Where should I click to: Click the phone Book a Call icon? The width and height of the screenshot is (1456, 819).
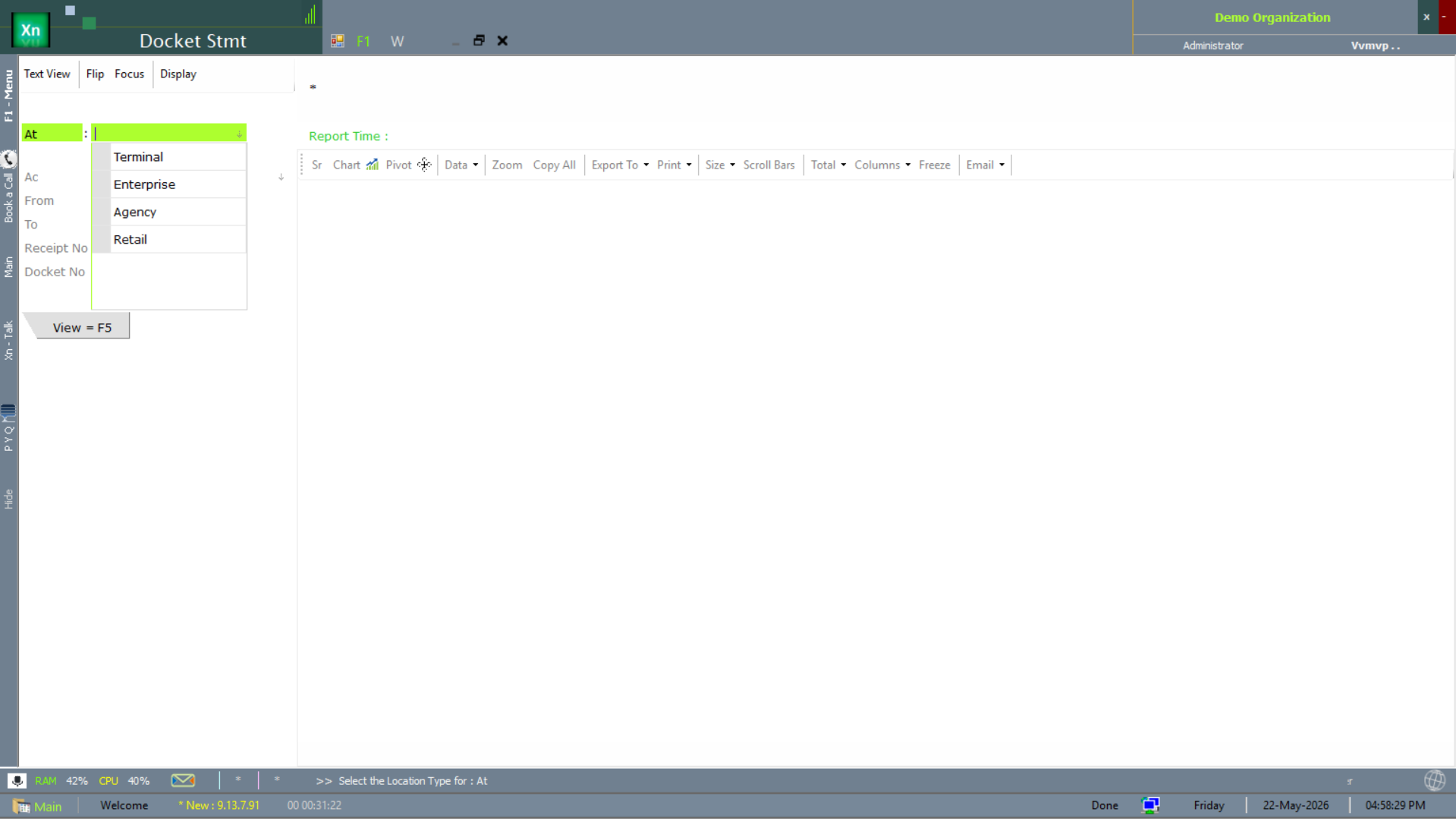point(8,159)
